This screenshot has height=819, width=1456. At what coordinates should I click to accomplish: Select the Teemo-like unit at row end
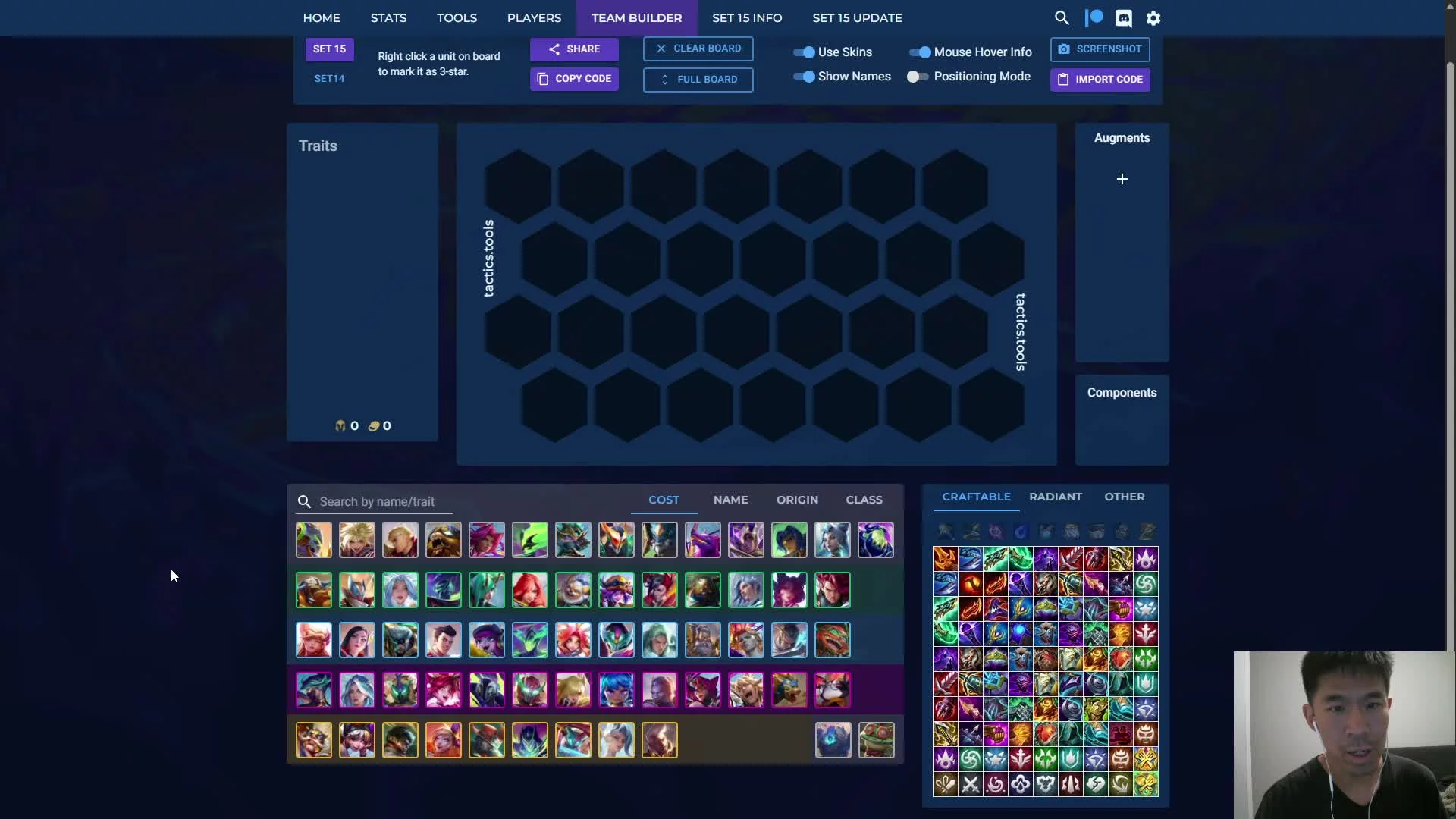(x=877, y=740)
